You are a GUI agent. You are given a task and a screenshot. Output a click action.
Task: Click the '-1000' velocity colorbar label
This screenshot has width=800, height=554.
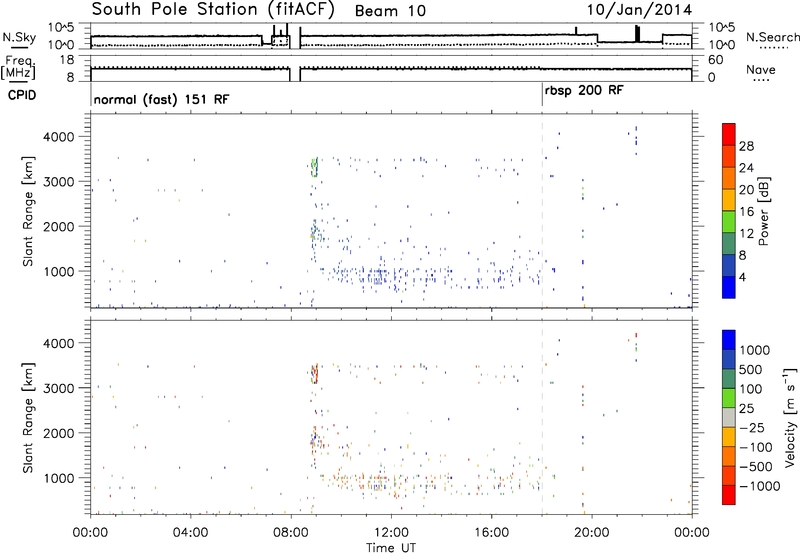point(759,486)
